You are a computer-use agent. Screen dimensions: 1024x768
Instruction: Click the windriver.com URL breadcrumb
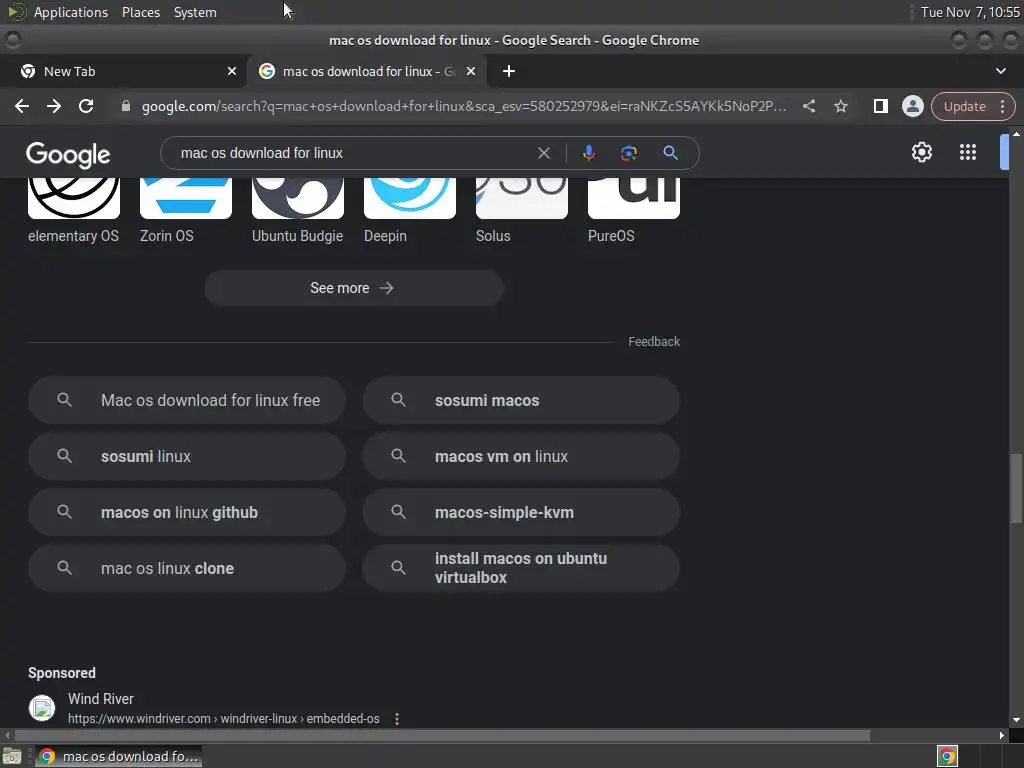223,718
